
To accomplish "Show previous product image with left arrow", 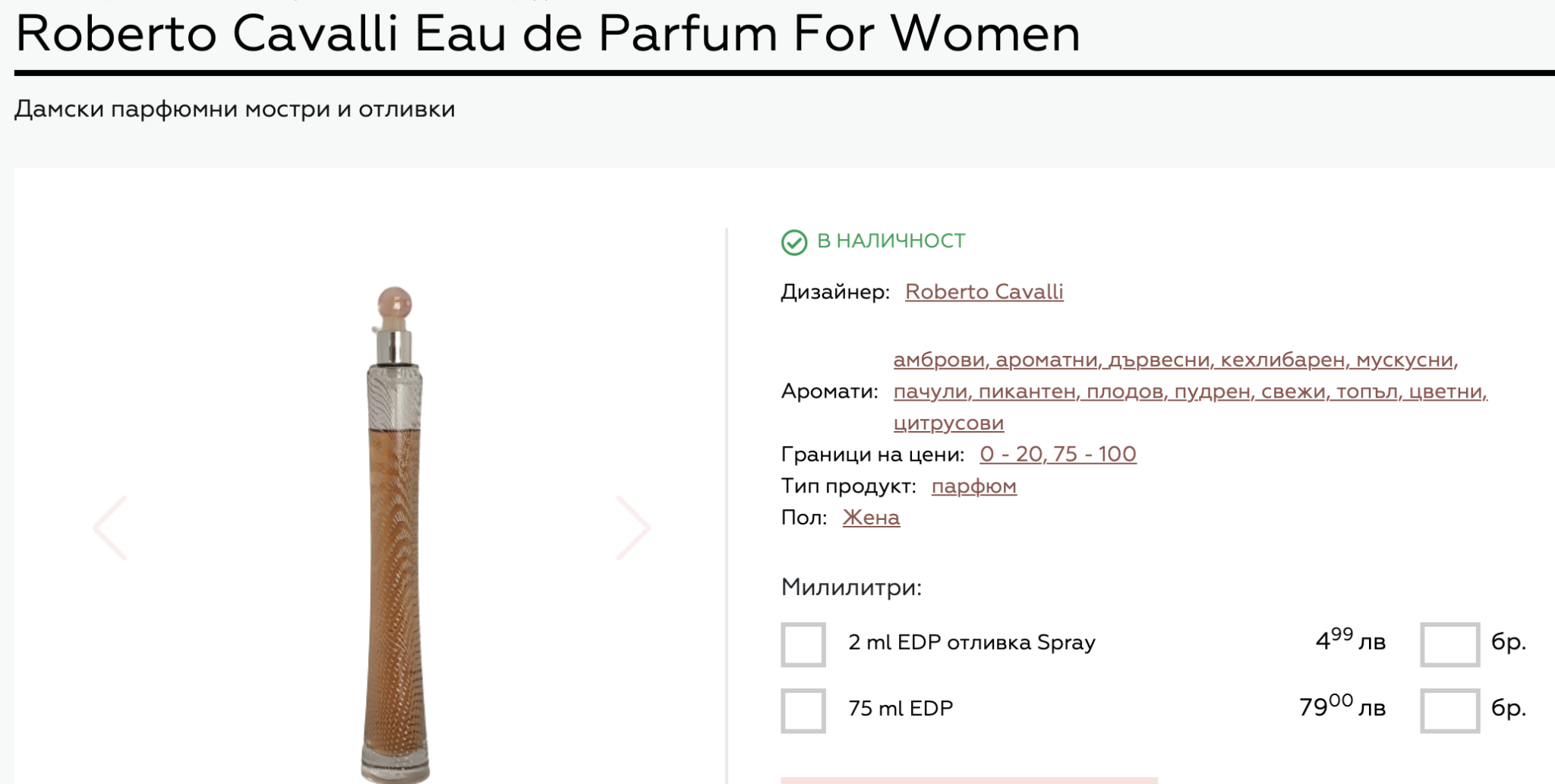I will (x=110, y=528).
